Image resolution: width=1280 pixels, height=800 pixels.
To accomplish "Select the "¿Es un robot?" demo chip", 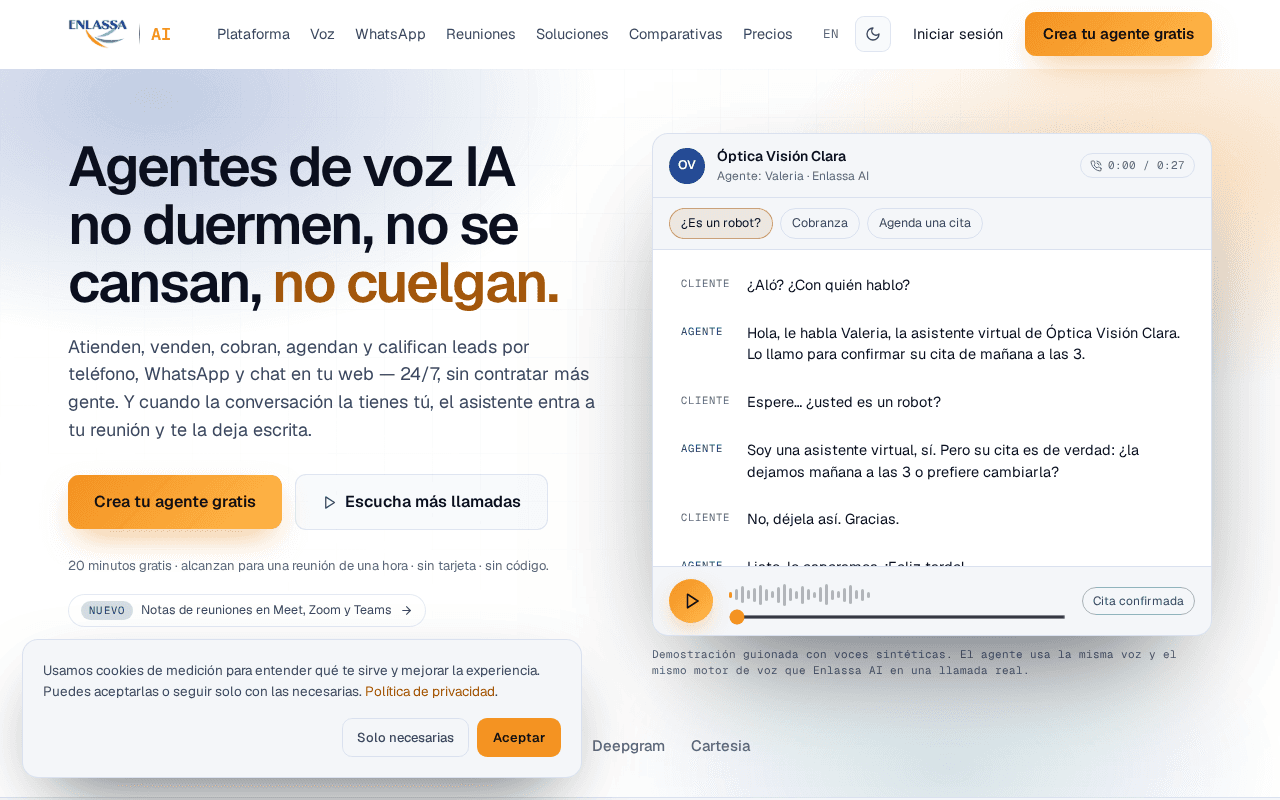I will (721, 223).
